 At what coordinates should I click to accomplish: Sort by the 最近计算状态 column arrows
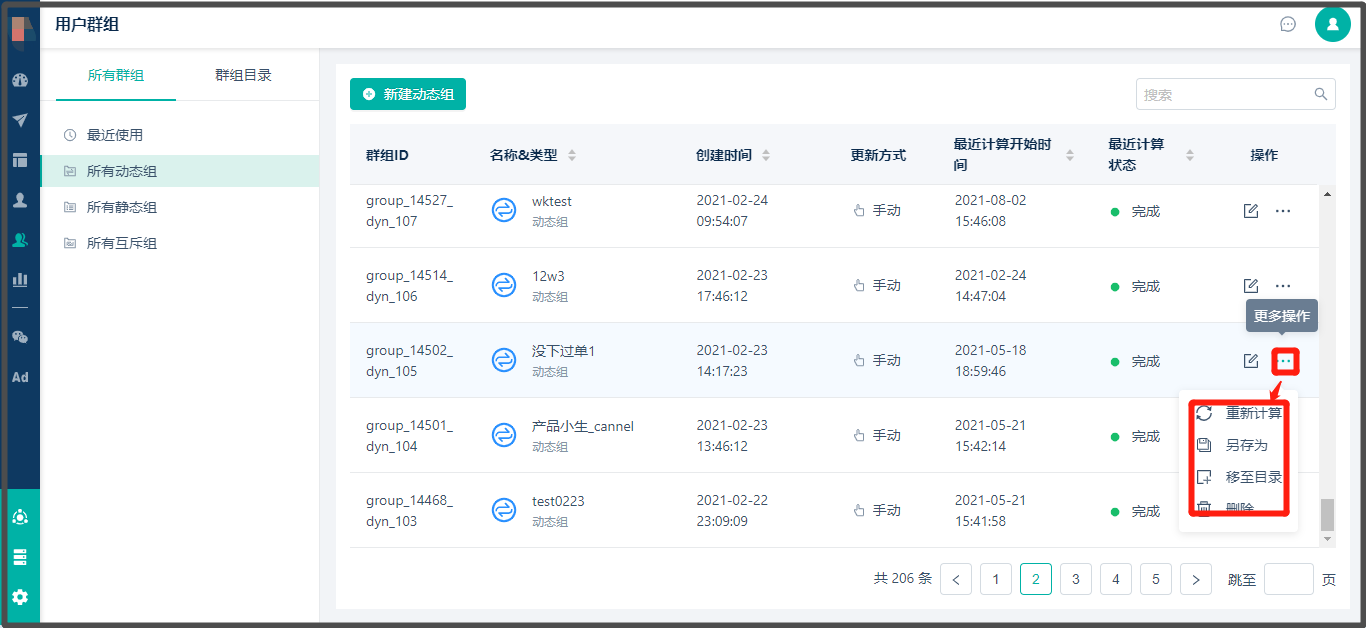(1190, 155)
